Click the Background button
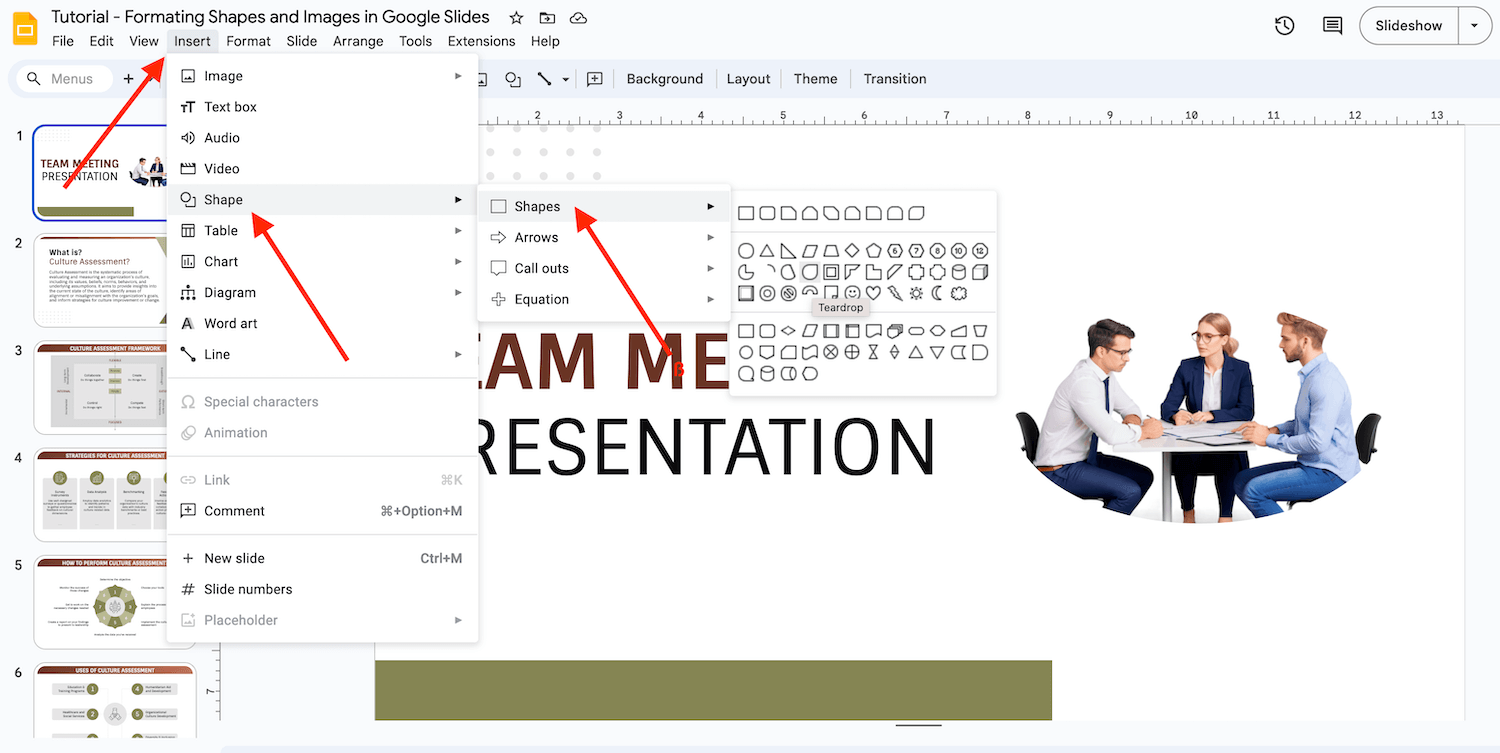The height and width of the screenshot is (753, 1500). coord(664,78)
